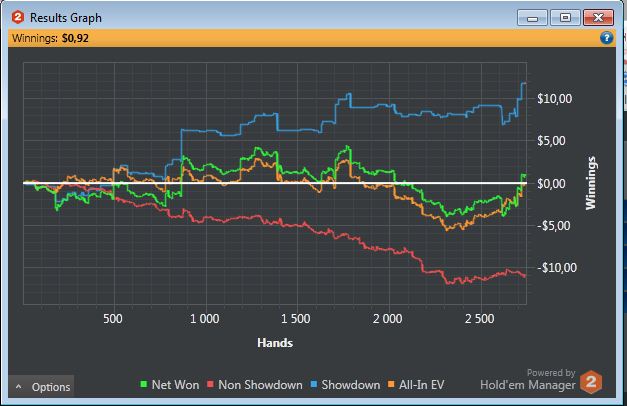Viewport: 627px width, 406px height.
Task: Click the 1 500 hands x-axis label
Action: [296, 319]
